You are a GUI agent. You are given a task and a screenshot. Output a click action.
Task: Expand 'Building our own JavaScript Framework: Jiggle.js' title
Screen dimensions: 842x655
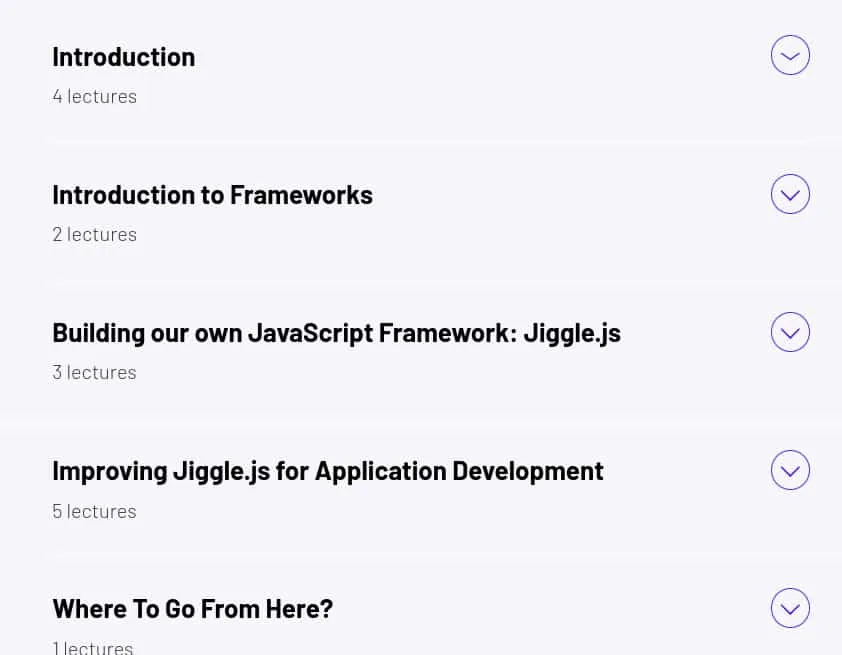pos(337,333)
